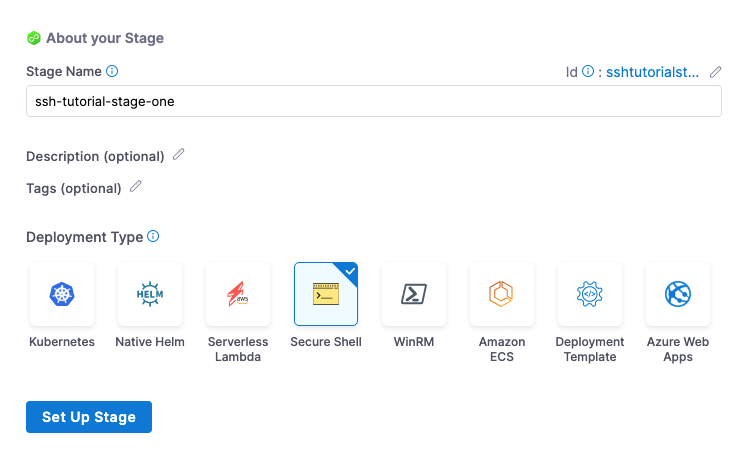The width and height of the screenshot is (750, 459).
Task: Toggle the checkmark on Secure Shell card
Action: [x=349, y=270]
